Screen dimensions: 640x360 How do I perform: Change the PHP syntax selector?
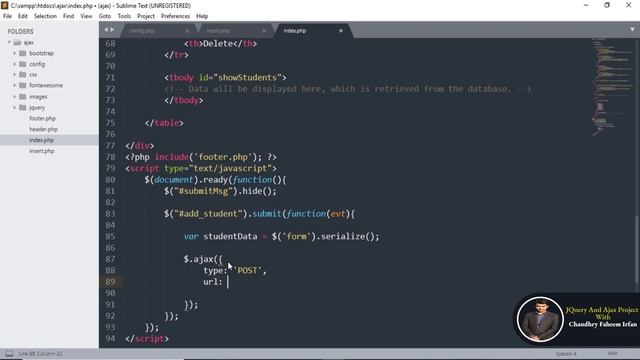(x=612, y=354)
